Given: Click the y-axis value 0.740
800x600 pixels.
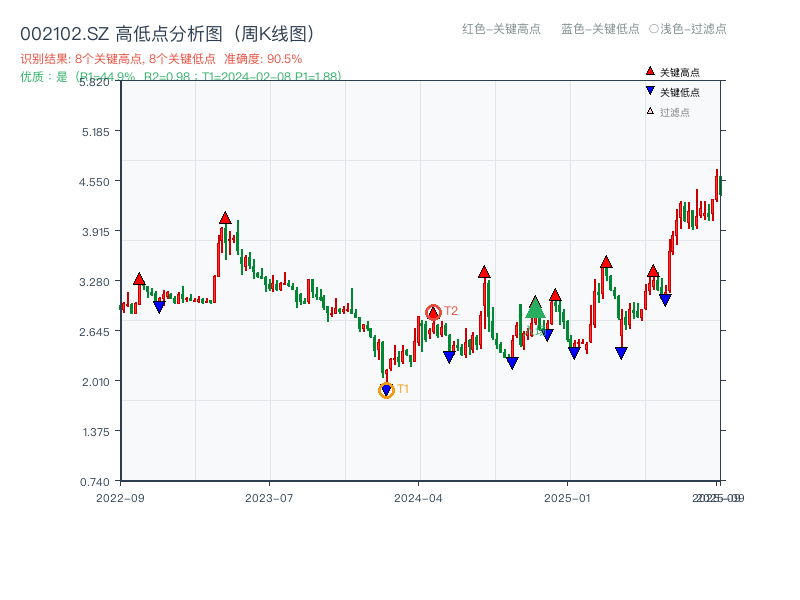Looking at the screenshot, I should (x=94, y=482).
